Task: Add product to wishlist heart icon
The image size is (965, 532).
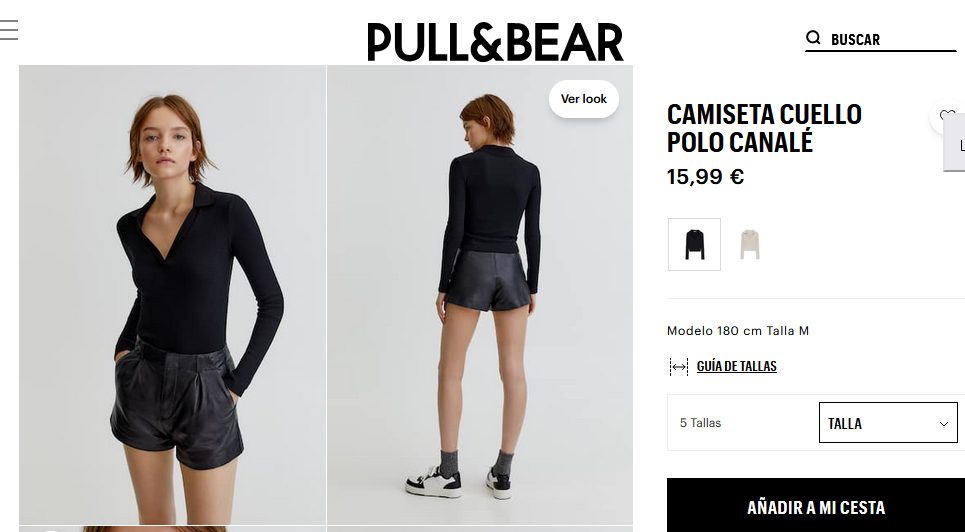Action: [948, 116]
